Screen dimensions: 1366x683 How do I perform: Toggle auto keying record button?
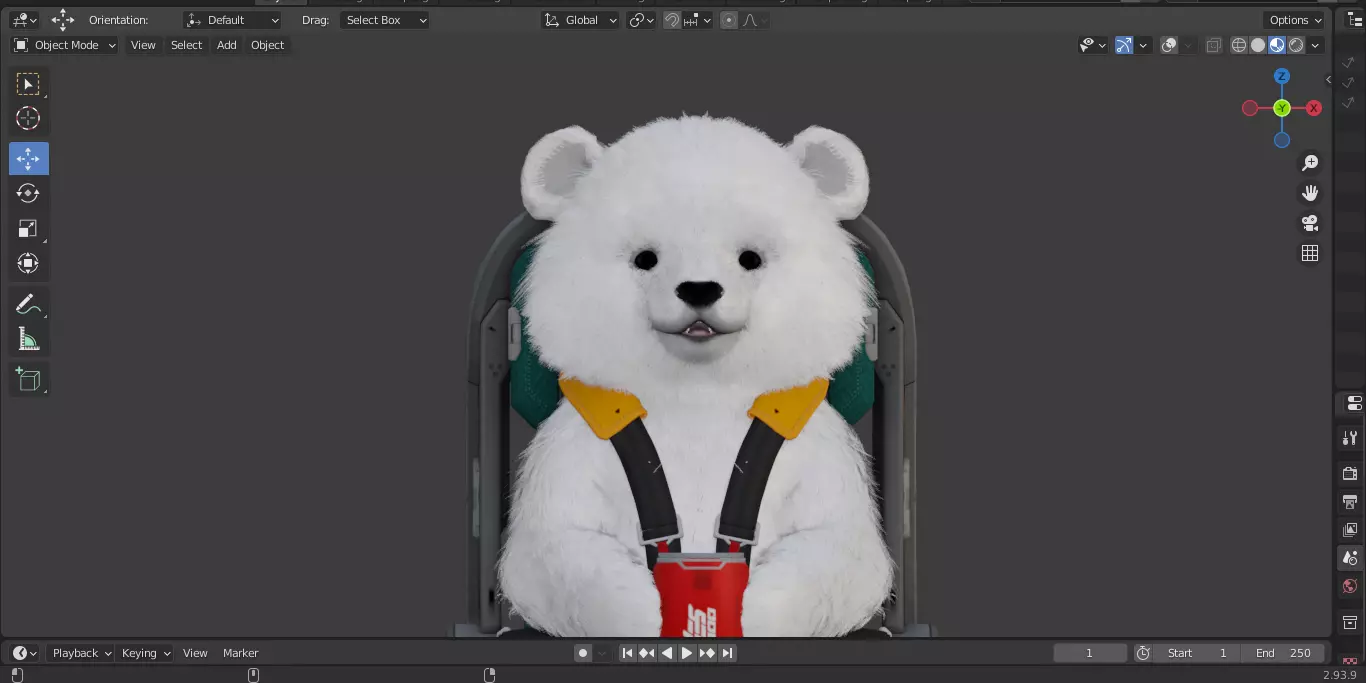pyautogui.click(x=583, y=653)
